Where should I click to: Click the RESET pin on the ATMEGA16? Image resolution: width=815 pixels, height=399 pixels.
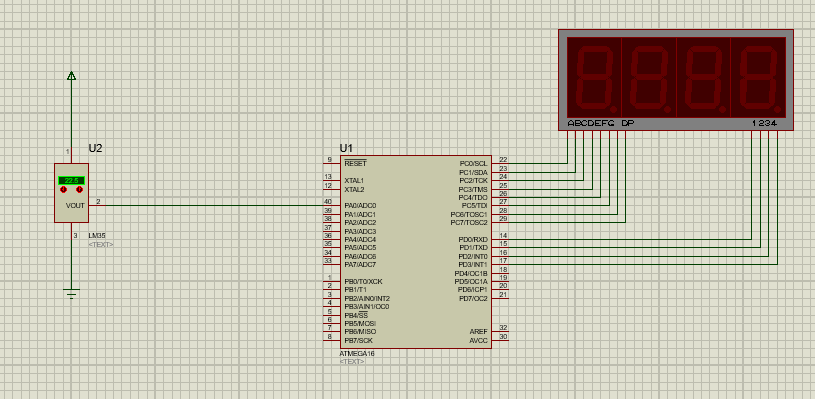355,163
